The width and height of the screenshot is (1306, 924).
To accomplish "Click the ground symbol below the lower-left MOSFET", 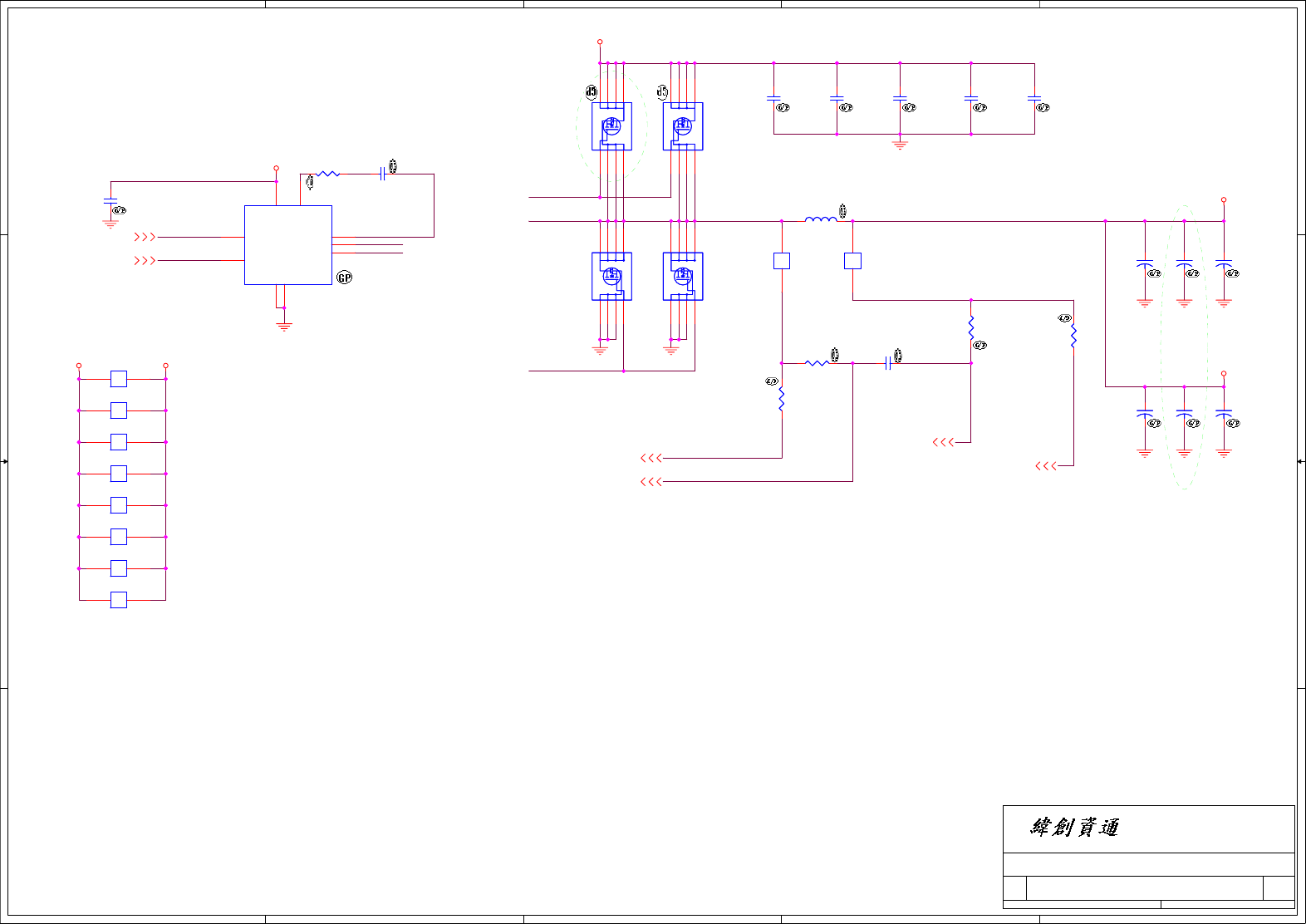I will coord(600,350).
